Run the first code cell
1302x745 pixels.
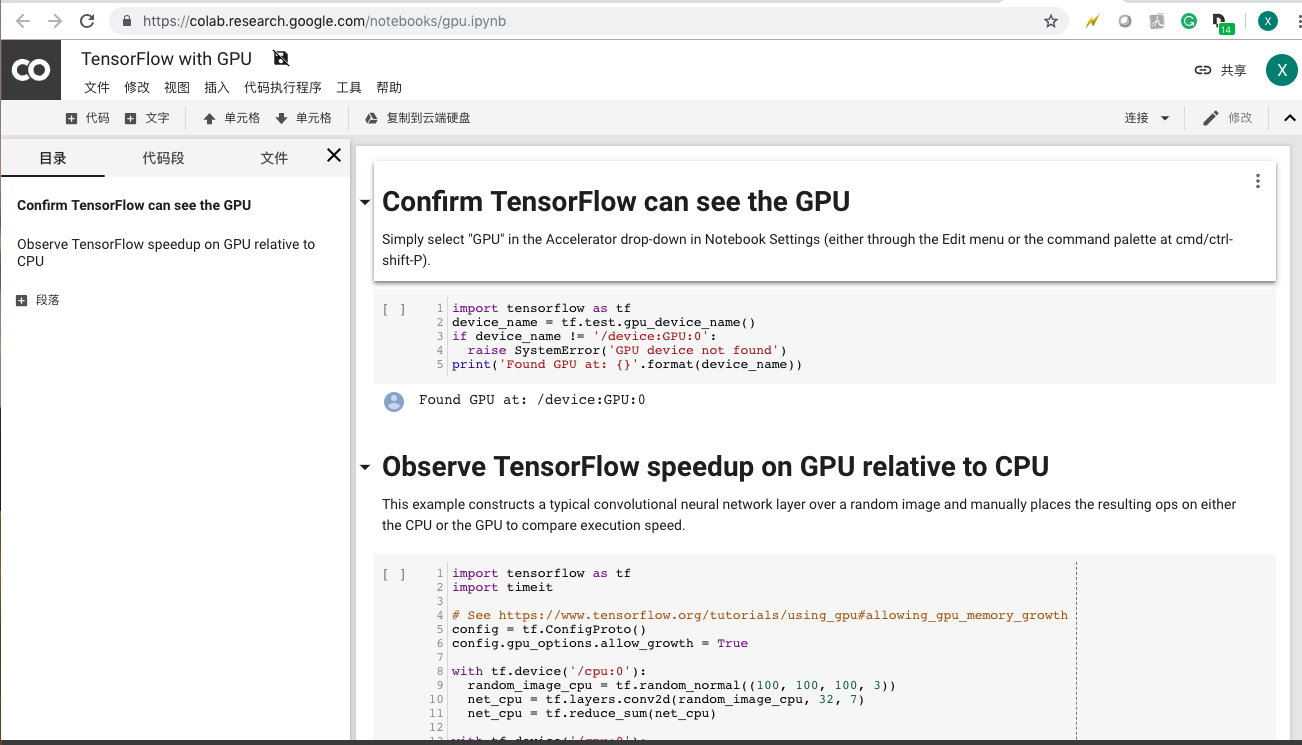tap(392, 309)
